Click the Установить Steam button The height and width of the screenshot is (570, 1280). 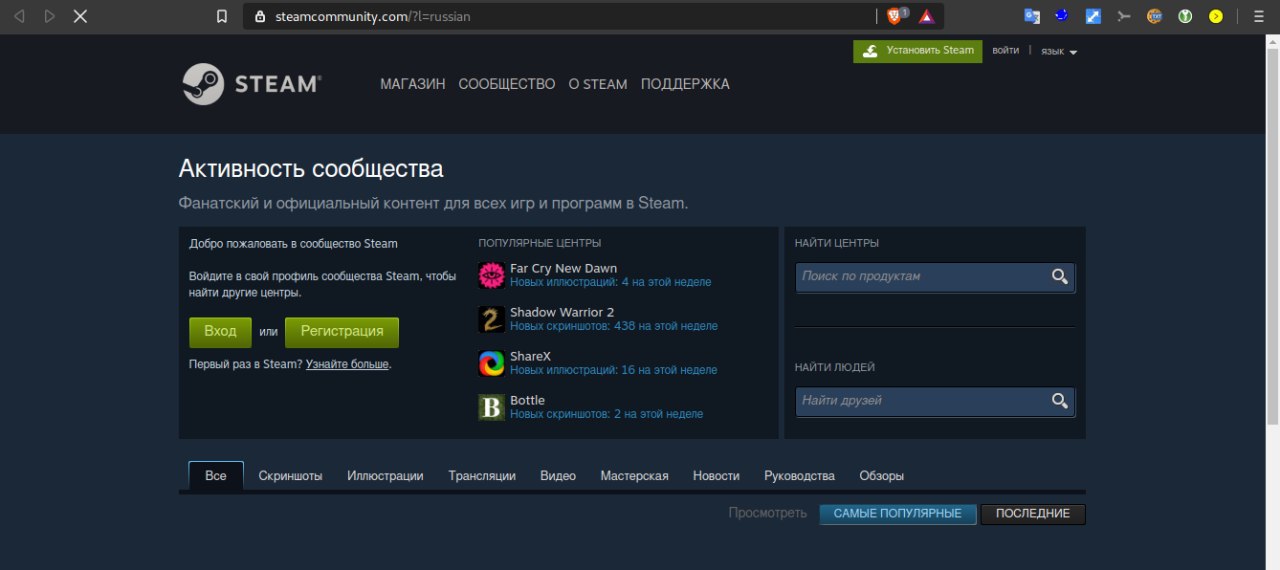click(x=918, y=51)
